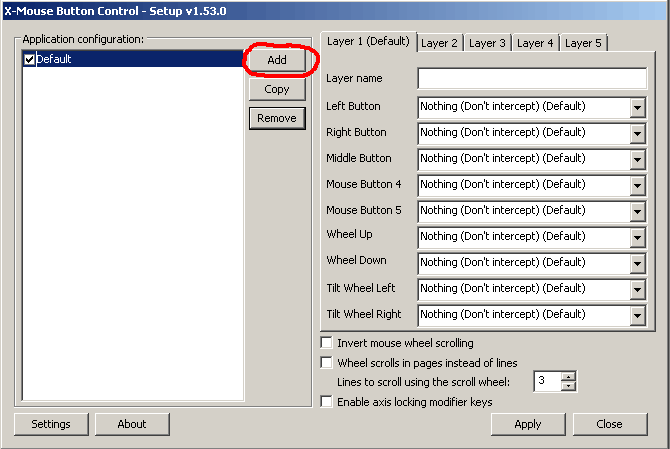Viewport: 670px width, 449px height.
Task: Close the setup window
Action: click(x=609, y=424)
